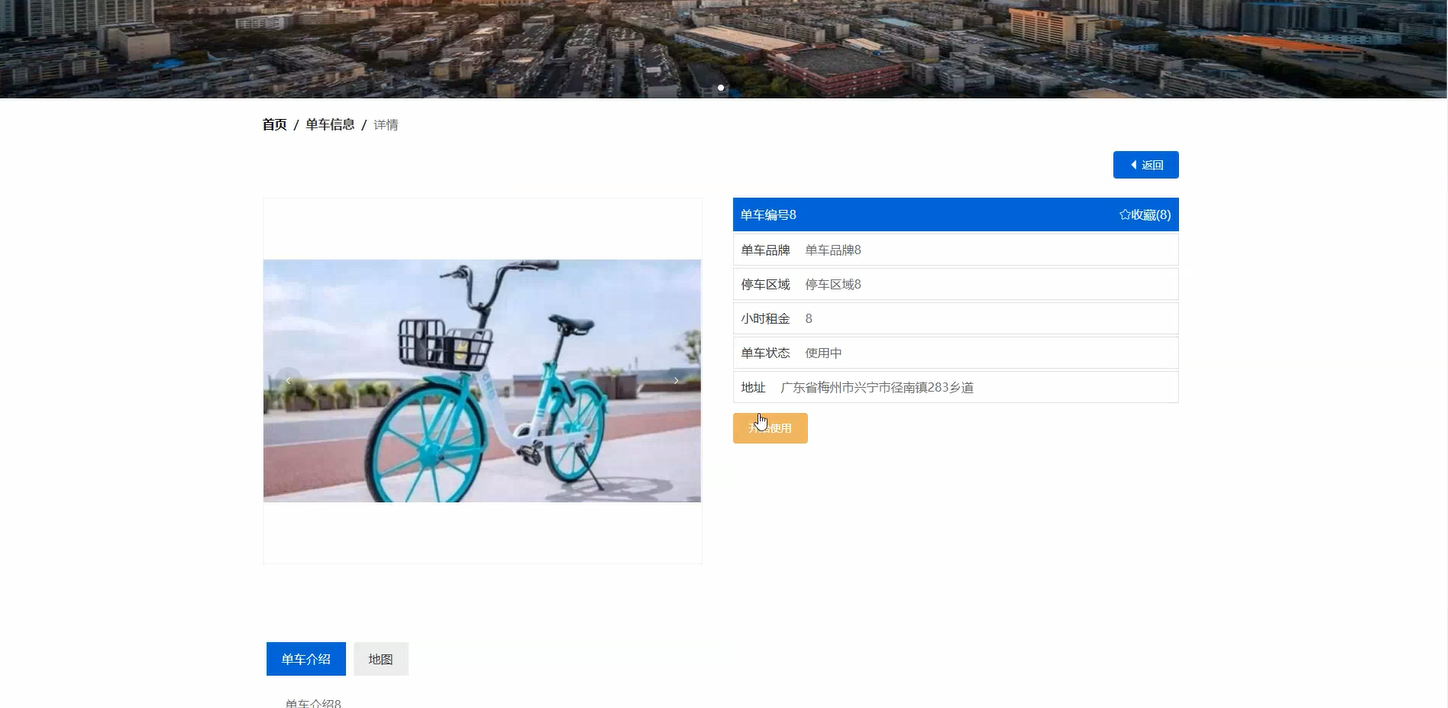Image resolution: width=1448 pixels, height=708 pixels.
Task: Click the left arrow on the bike image carousel
Action: click(x=288, y=381)
